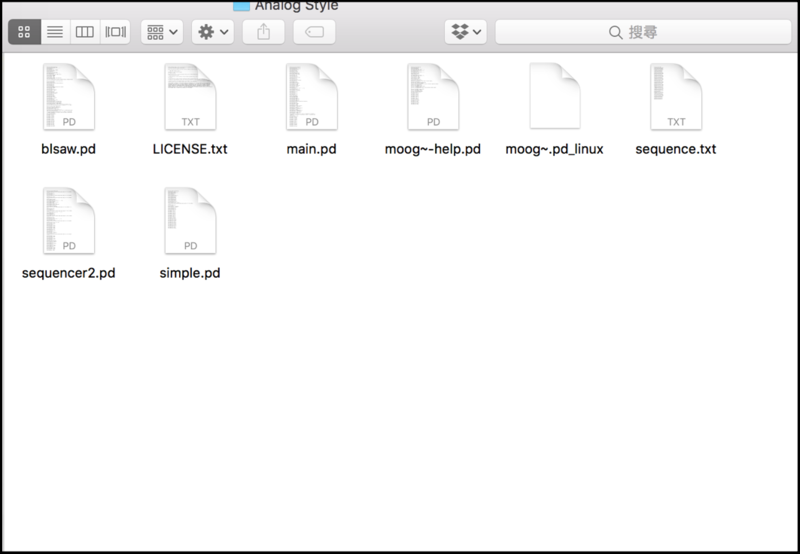
Task: Select the moog~-help.pd file icon
Action: point(433,96)
